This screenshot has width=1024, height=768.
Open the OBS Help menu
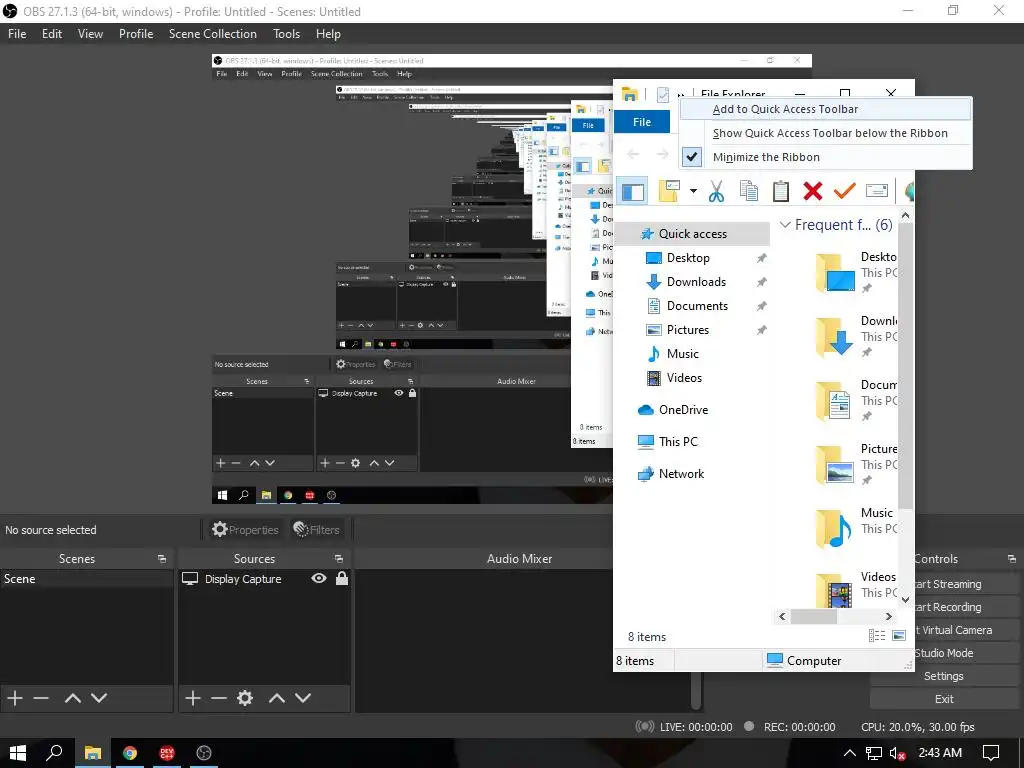tap(328, 34)
